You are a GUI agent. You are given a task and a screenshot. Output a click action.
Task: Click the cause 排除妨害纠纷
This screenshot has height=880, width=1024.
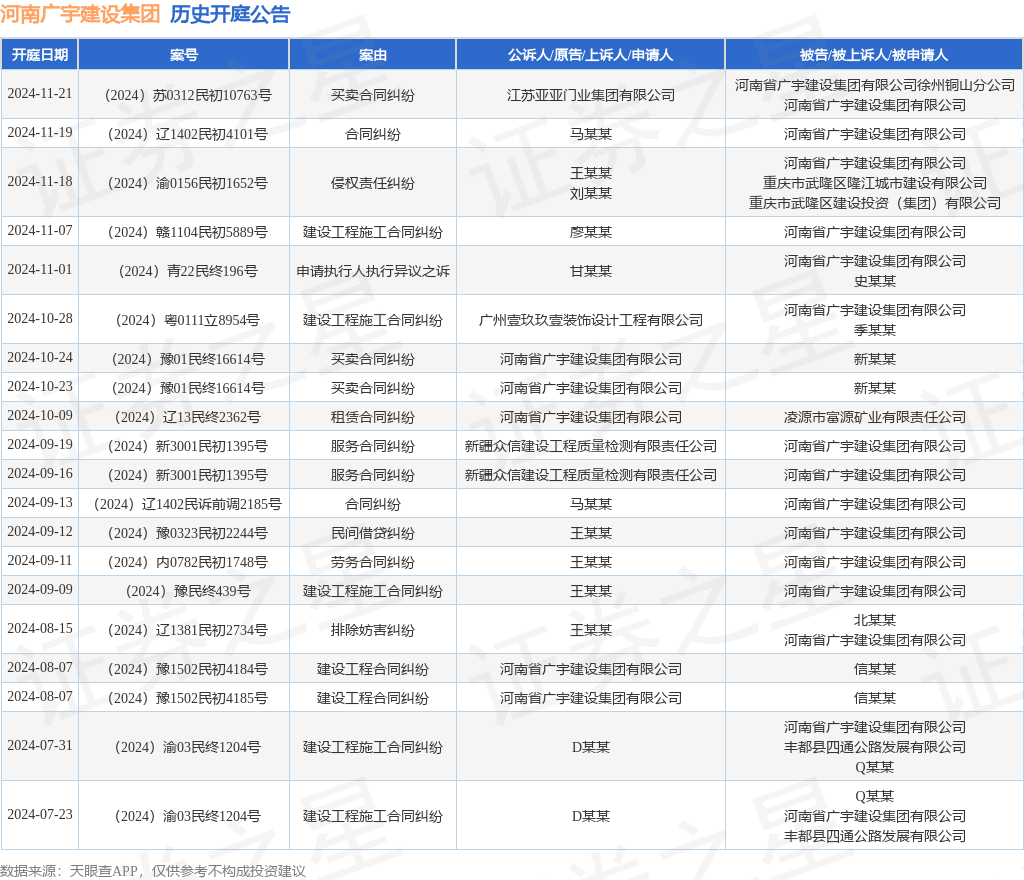click(372, 630)
